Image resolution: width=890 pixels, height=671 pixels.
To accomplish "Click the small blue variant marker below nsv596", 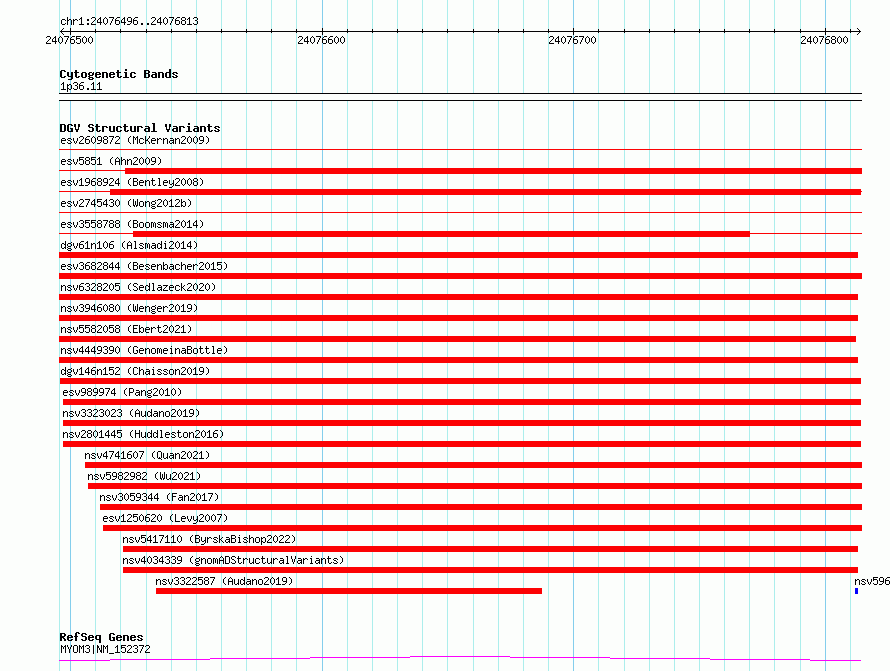I will point(857,591).
